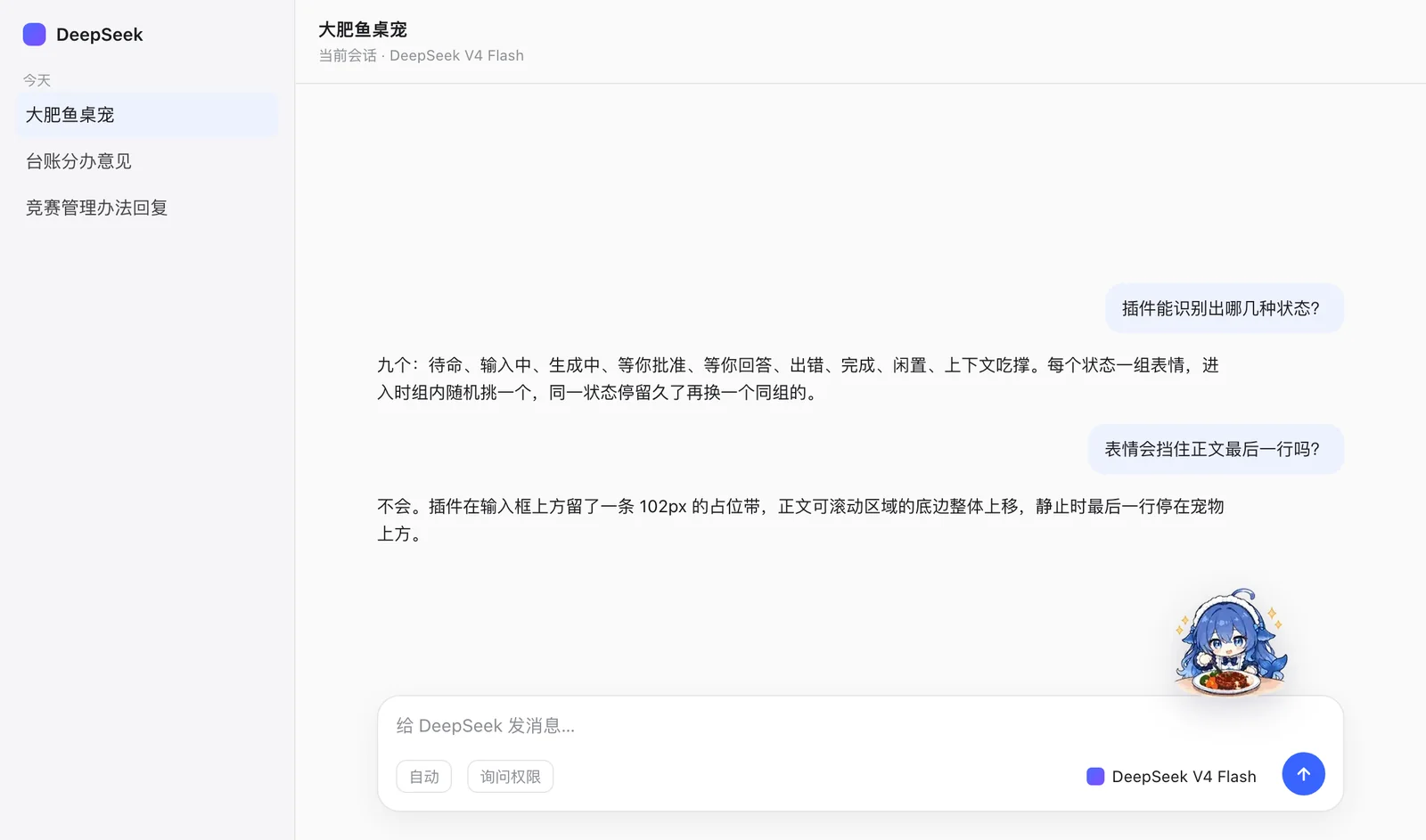Viewport: 1426px width, 840px height.
Task: Click the reply starting with 九个:待命
Action: pos(799,379)
